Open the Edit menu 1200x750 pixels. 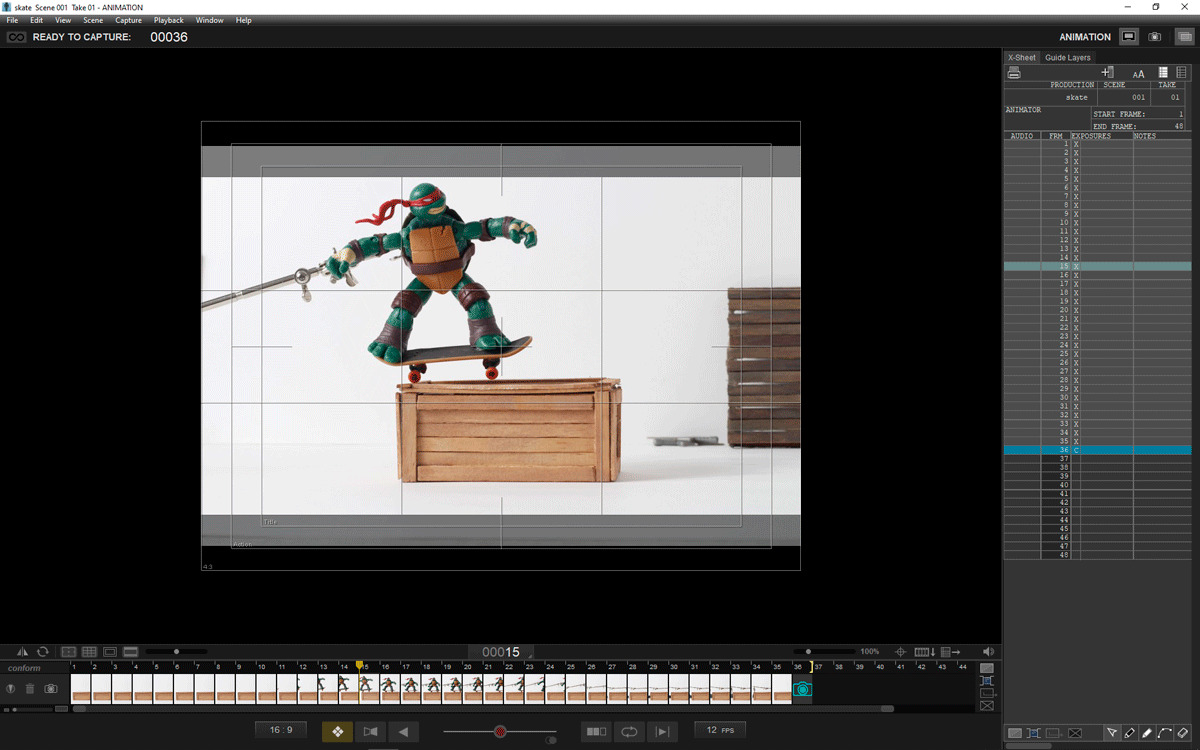(x=36, y=20)
